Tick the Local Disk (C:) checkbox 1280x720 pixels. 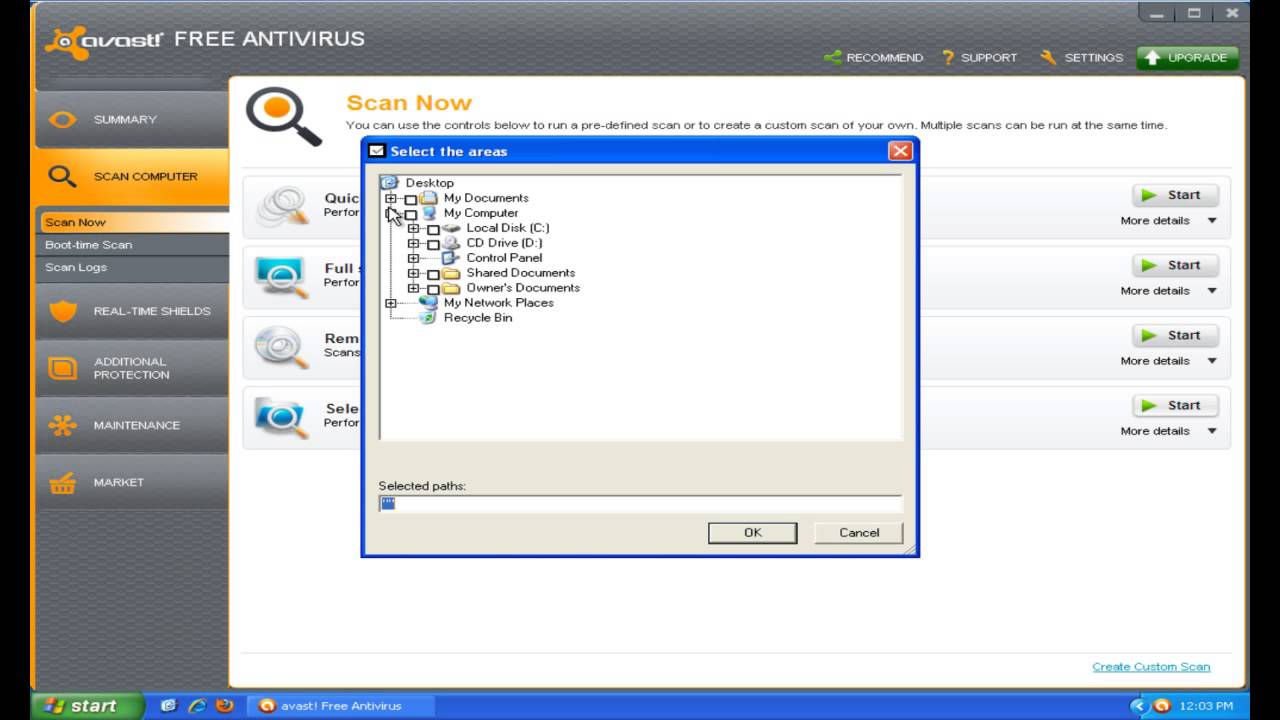pos(433,229)
